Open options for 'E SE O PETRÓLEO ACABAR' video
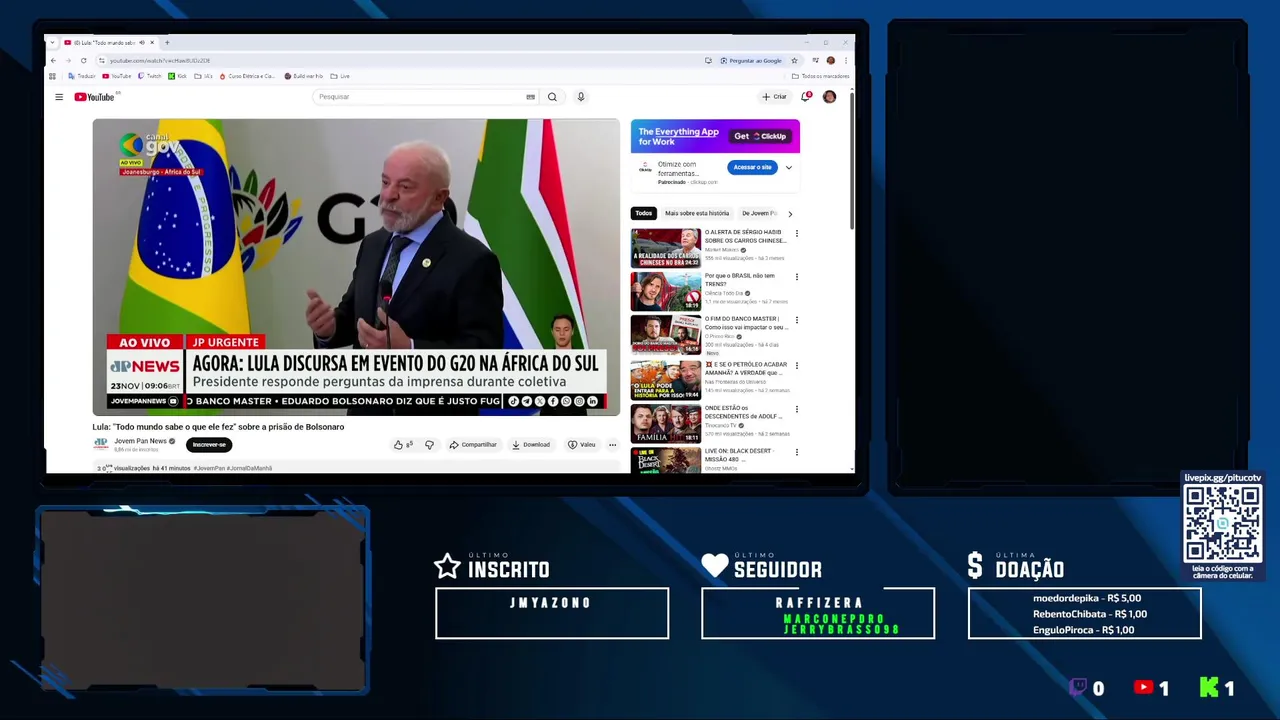The height and width of the screenshot is (720, 1280). pyautogui.click(x=797, y=366)
